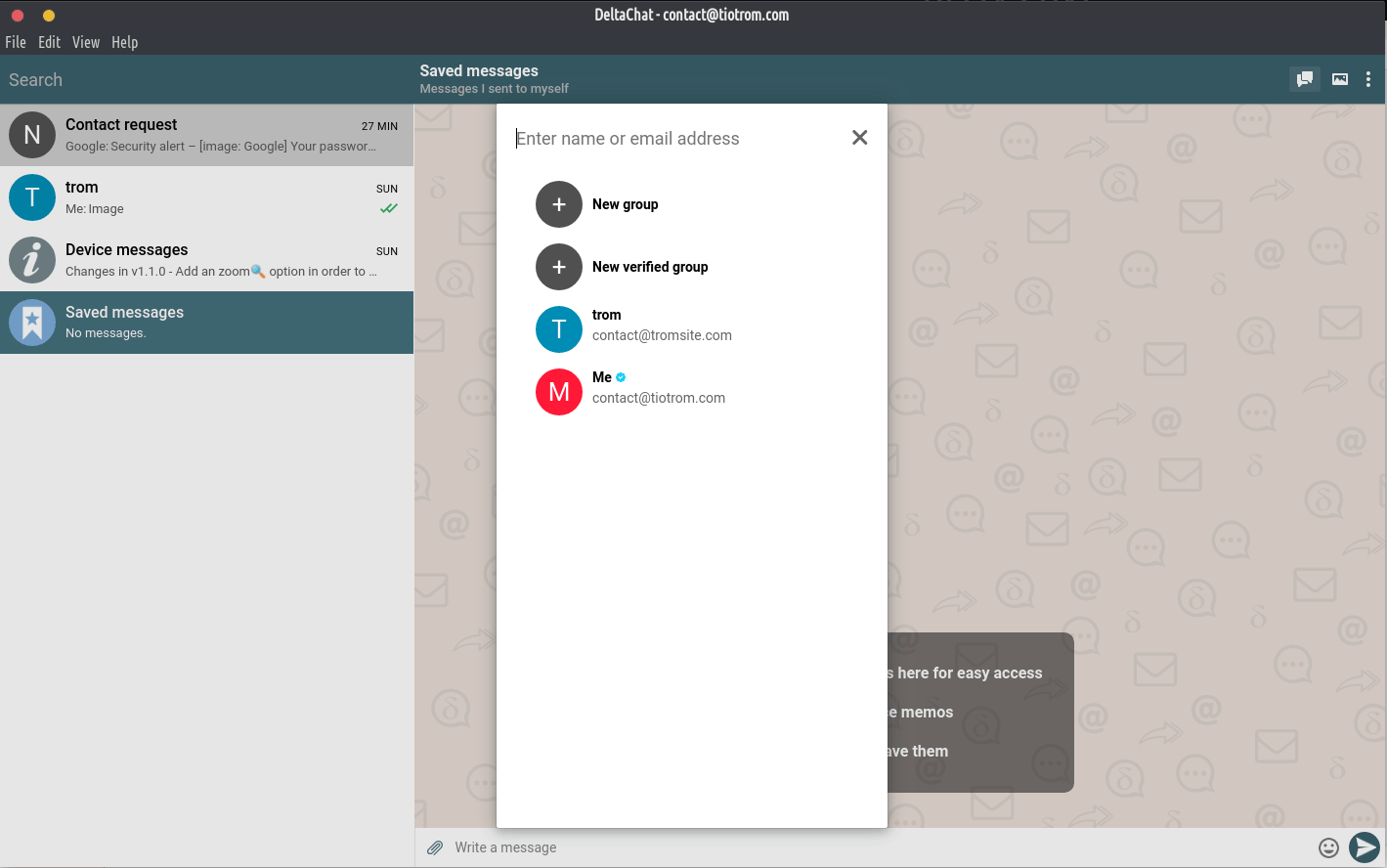1387x868 pixels.
Task: Click the trom avatar in chat list
Action: 32,197
